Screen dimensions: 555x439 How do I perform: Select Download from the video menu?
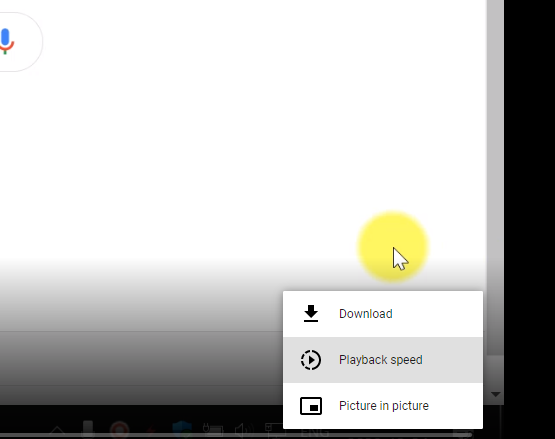pyautogui.click(x=383, y=314)
